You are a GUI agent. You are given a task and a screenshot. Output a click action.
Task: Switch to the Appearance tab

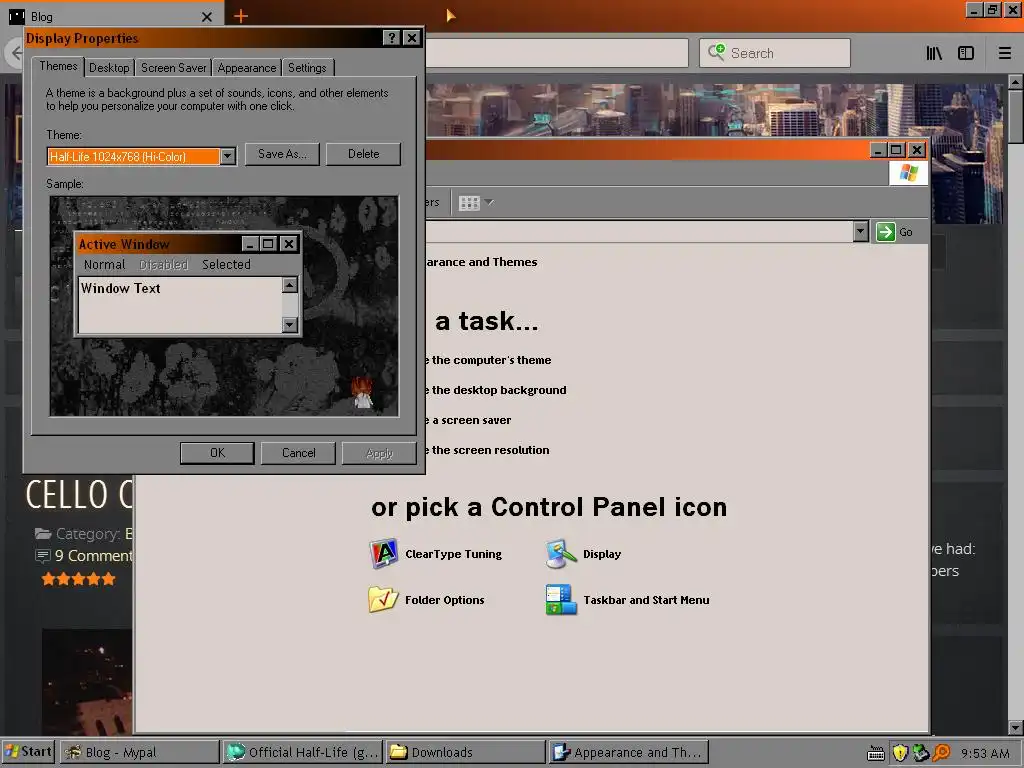pyautogui.click(x=247, y=67)
